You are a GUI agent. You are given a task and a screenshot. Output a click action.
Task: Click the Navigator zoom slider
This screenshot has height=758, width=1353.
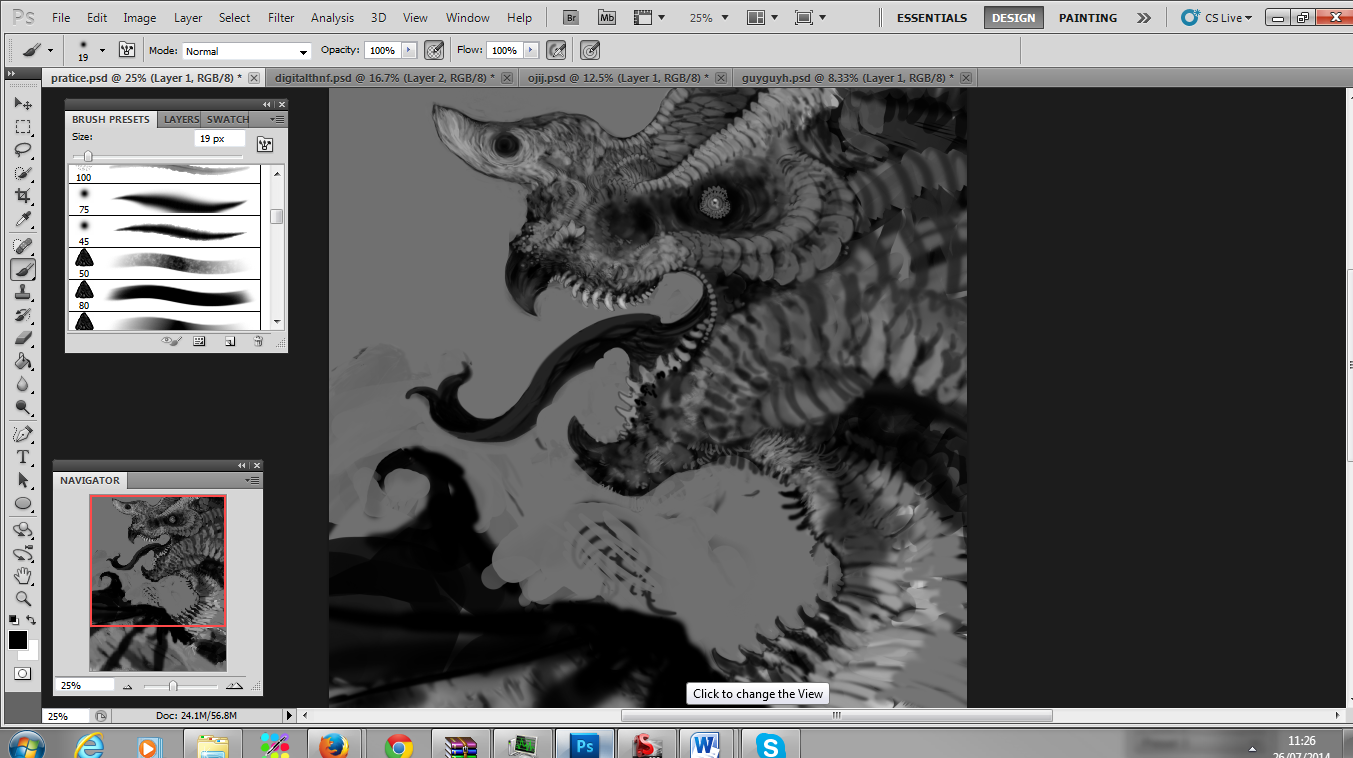pos(173,686)
